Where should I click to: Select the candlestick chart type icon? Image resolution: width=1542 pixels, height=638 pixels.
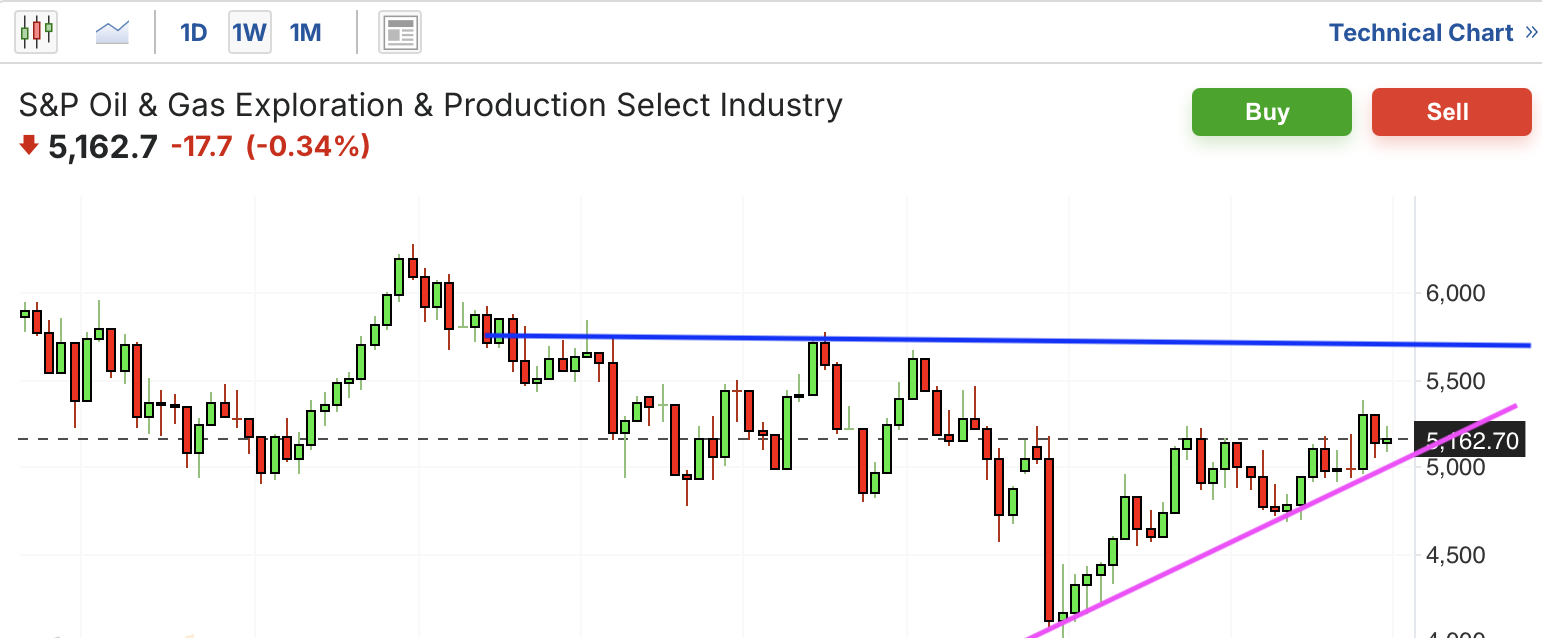pyautogui.click(x=36, y=32)
